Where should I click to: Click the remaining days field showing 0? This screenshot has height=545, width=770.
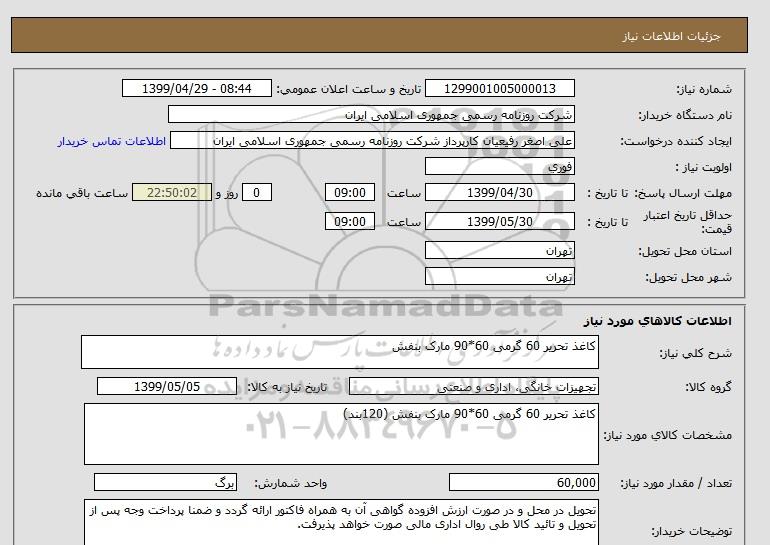[256, 192]
